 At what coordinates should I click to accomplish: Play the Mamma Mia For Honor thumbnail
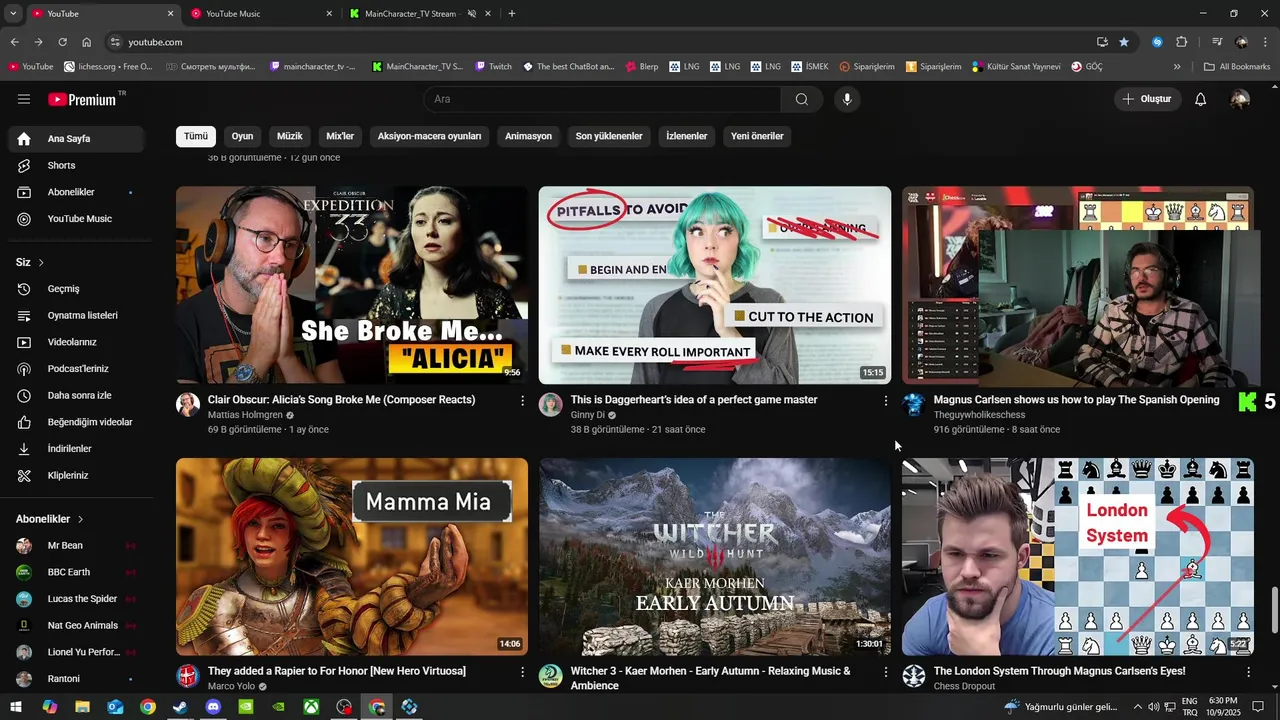352,557
